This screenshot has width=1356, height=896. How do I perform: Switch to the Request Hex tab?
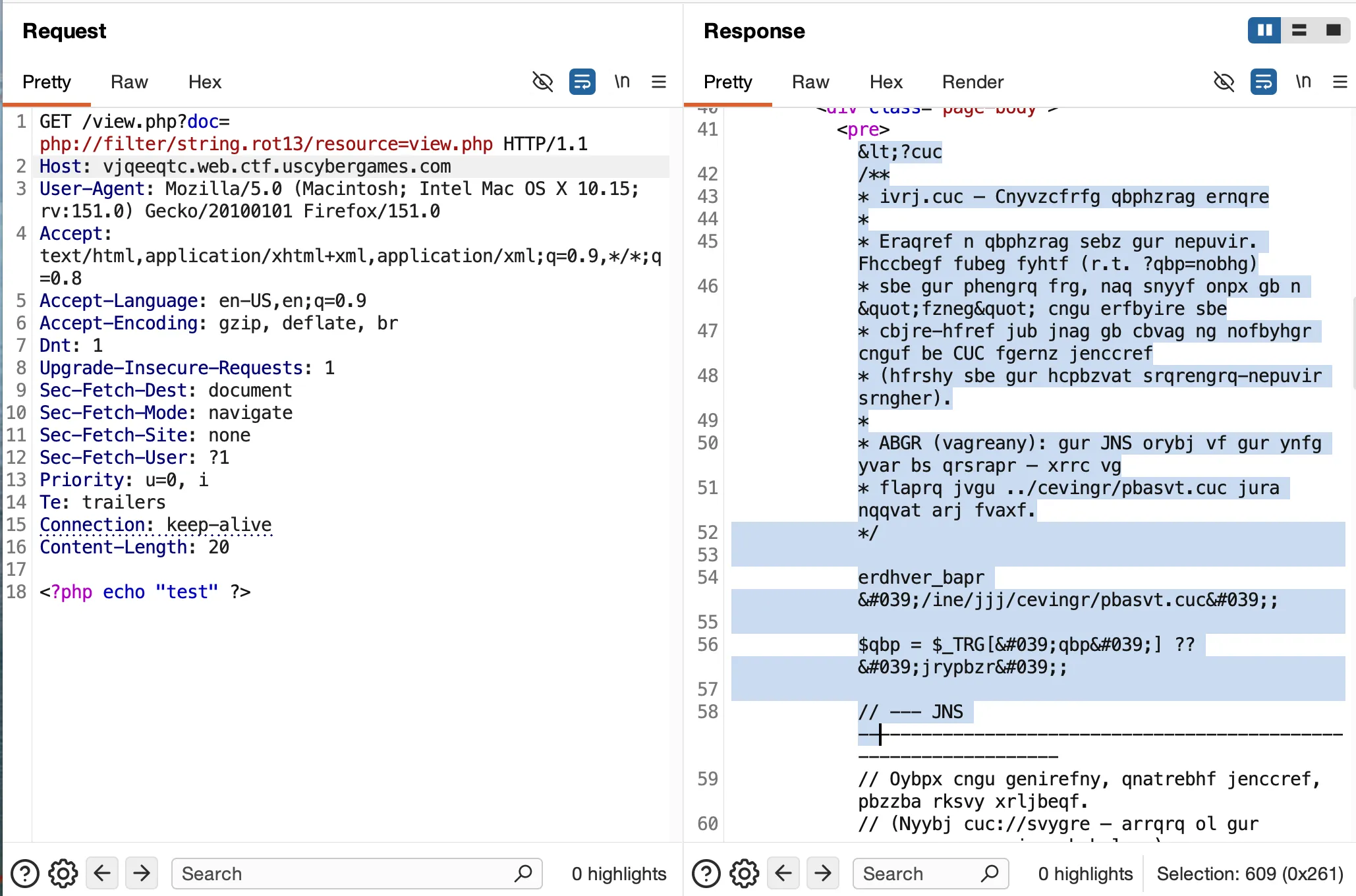[x=205, y=82]
